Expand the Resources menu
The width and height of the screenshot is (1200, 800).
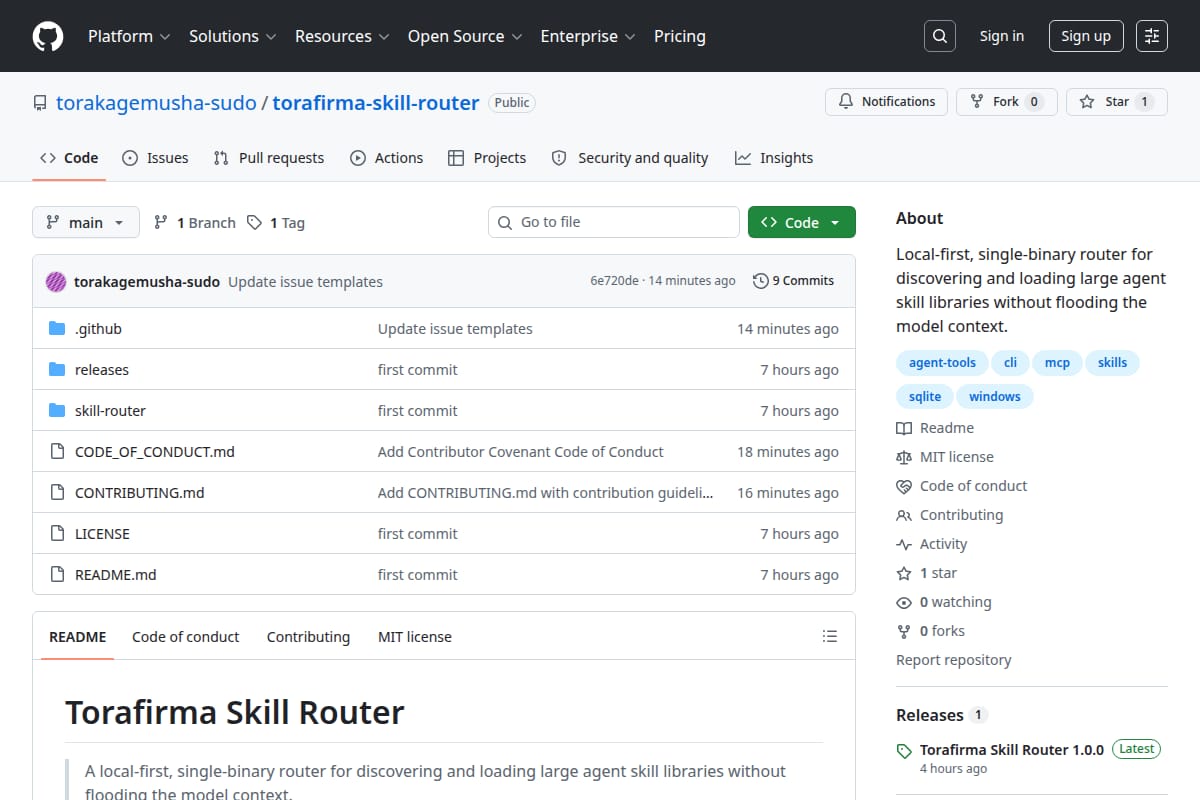click(341, 36)
